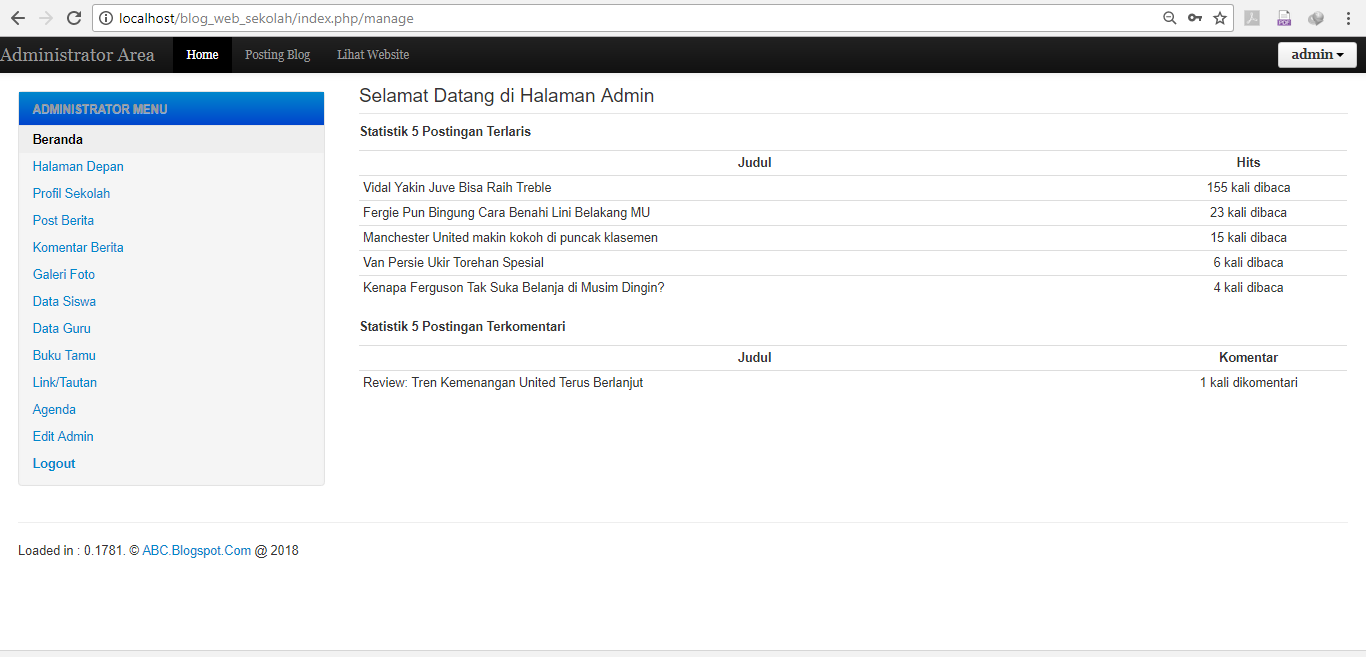The width and height of the screenshot is (1366, 657).
Task: Bookmark this page with the star icon
Action: pyautogui.click(x=1220, y=18)
